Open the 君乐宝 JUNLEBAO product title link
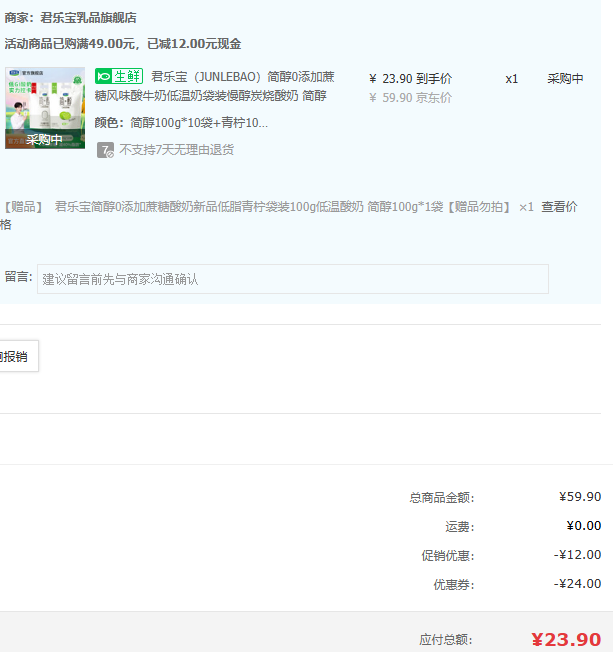The width and height of the screenshot is (613, 652). tap(215, 86)
